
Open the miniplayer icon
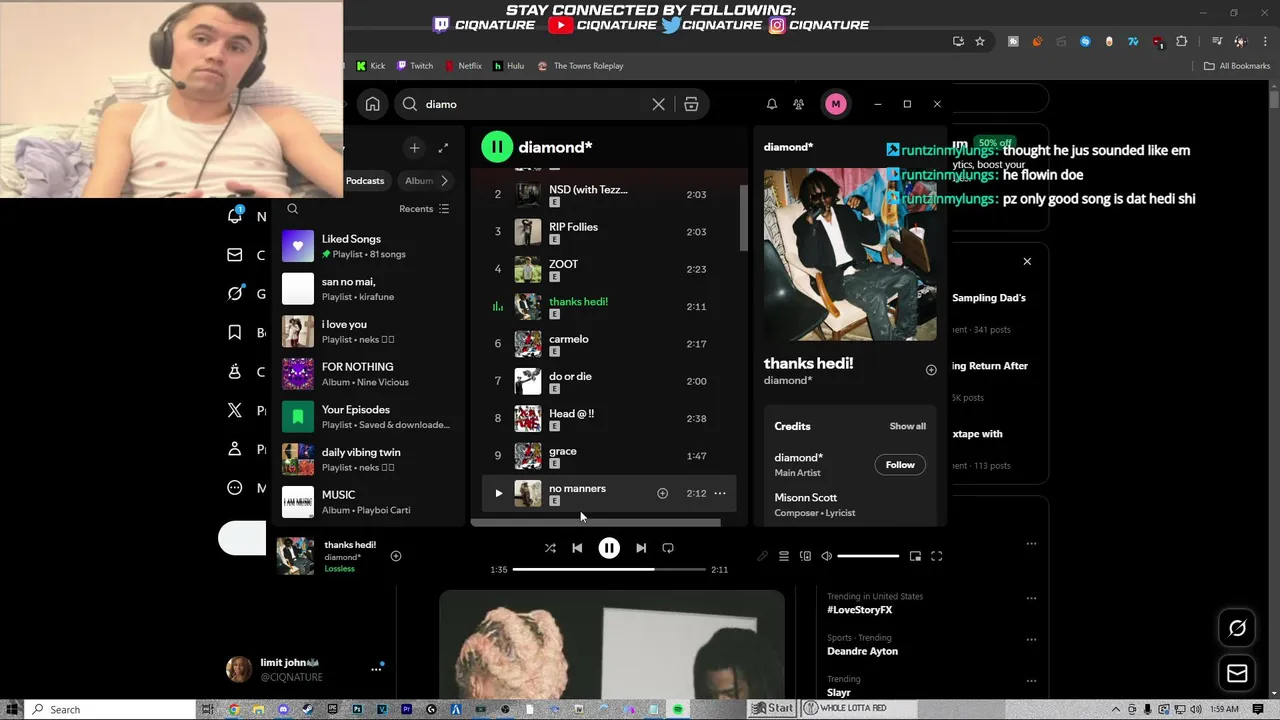pyautogui.click(x=915, y=556)
